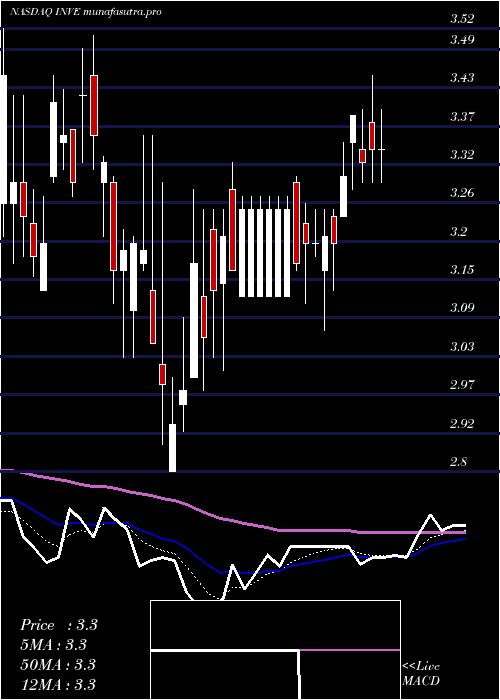
Task: Click the 2.97 price axis label
Action: tap(462, 384)
